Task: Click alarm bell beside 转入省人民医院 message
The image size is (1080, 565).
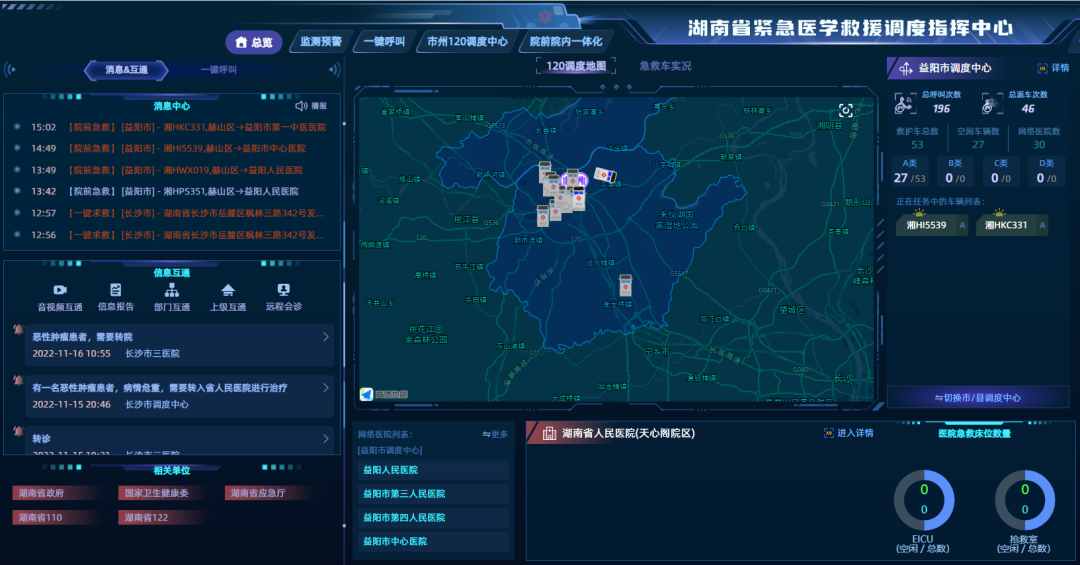Action: coord(18,380)
